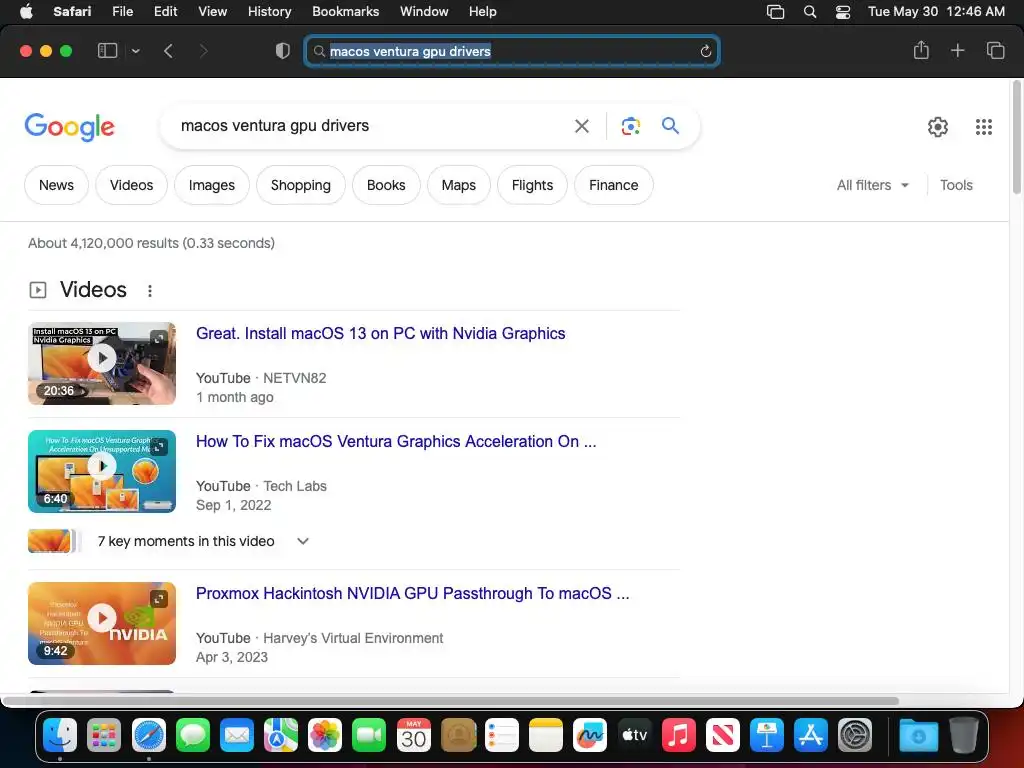This screenshot has height=768, width=1024.
Task: Toggle the Safari sidebar button
Action: 107,51
